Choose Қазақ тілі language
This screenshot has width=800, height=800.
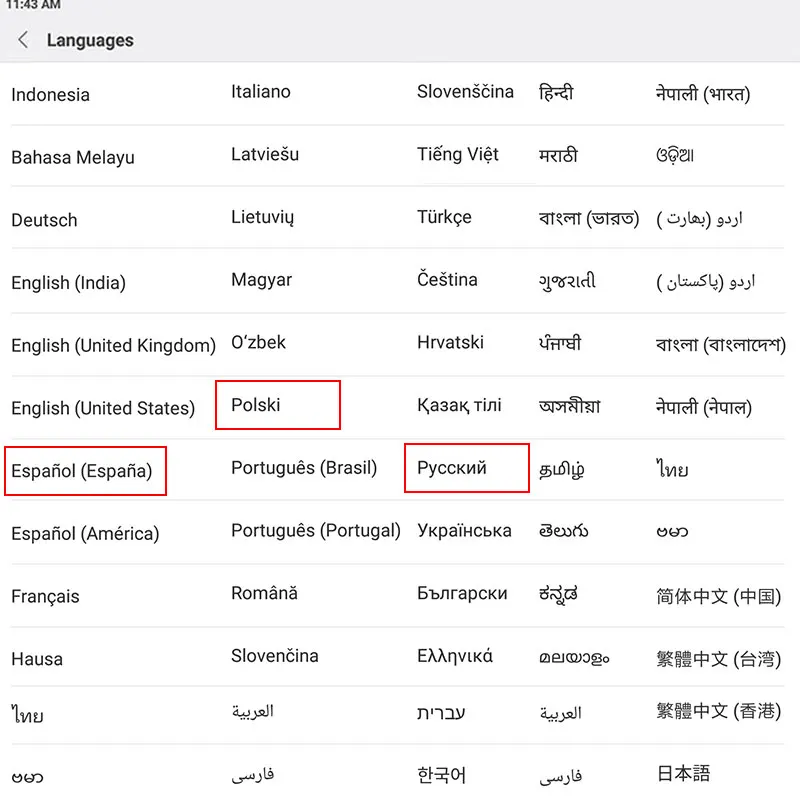coord(459,405)
